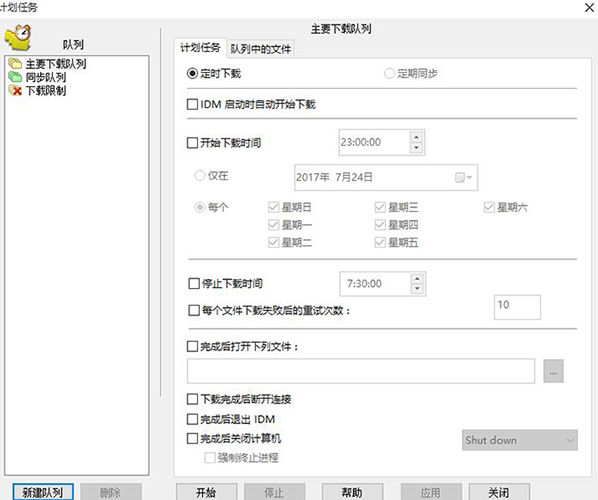Image resolution: width=598 pixels, height=500 pixels.
Task: Enable the 开始下载时间 checkbox
Action: click(192, 143)
